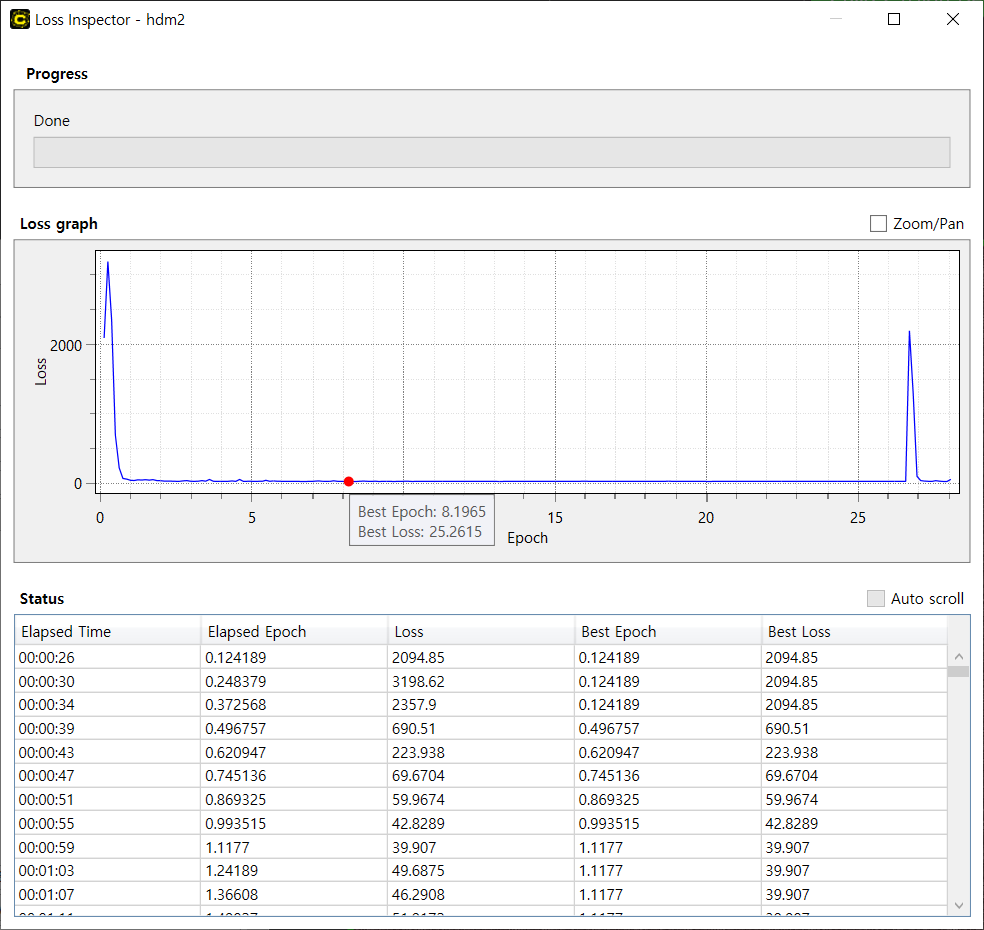984x930 pixels.
Task: Minimize the Loss Inspector window
Action: (836, 19)
